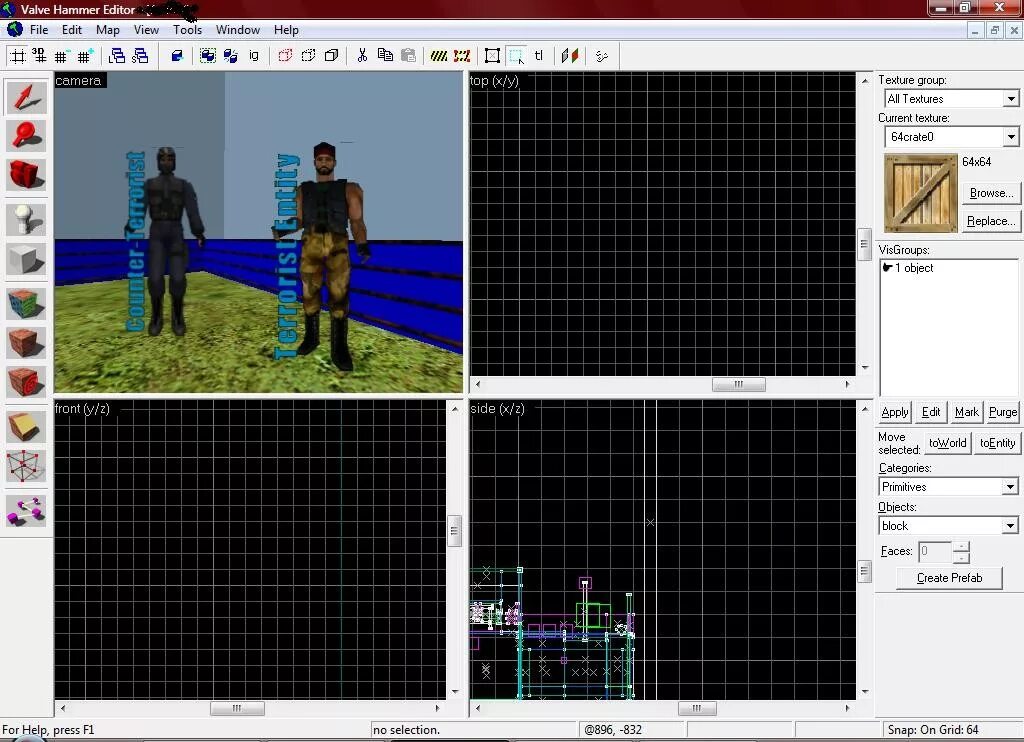Click the toEntity button
Image resolution: width=1024 pixels, height=742 pixels.
point(997,443)
